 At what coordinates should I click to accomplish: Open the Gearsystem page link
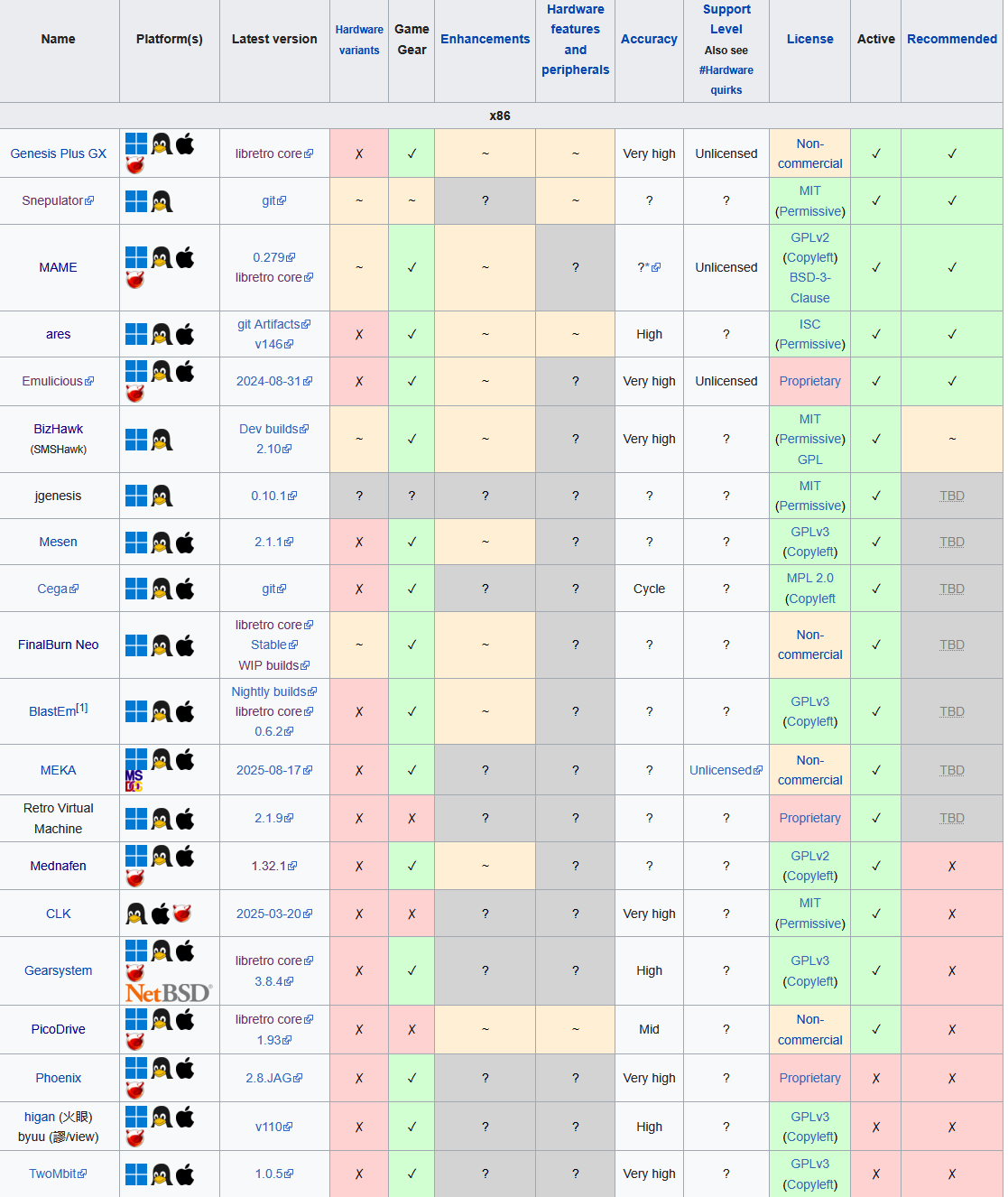coord(59,970)
